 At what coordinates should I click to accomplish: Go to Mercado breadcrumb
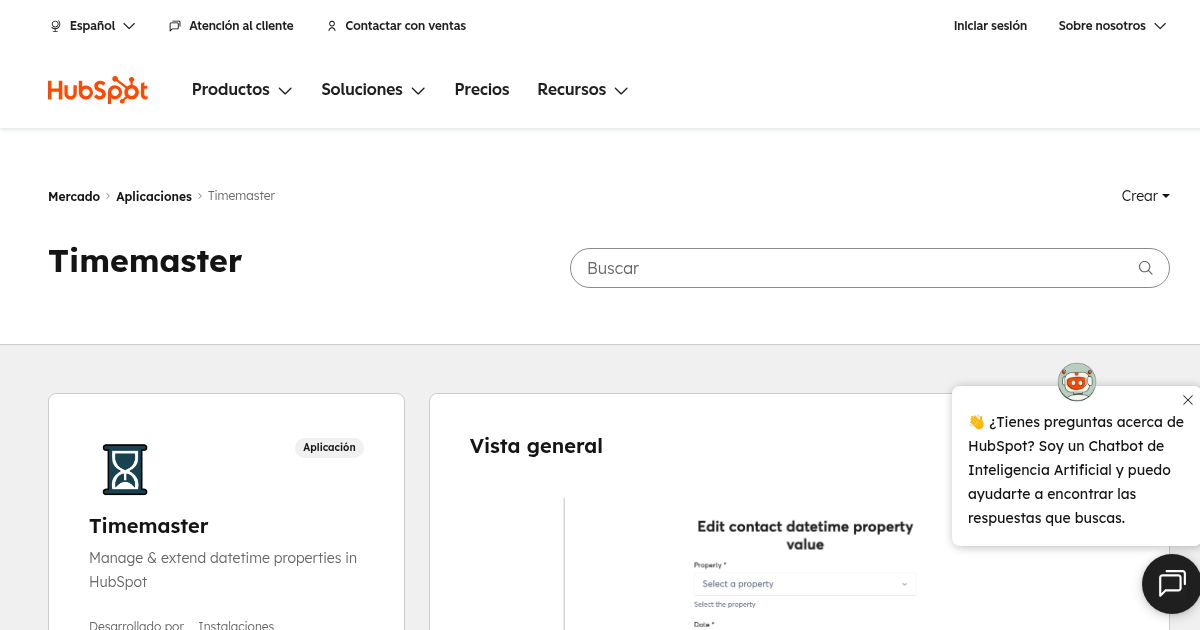pos(74,196)
